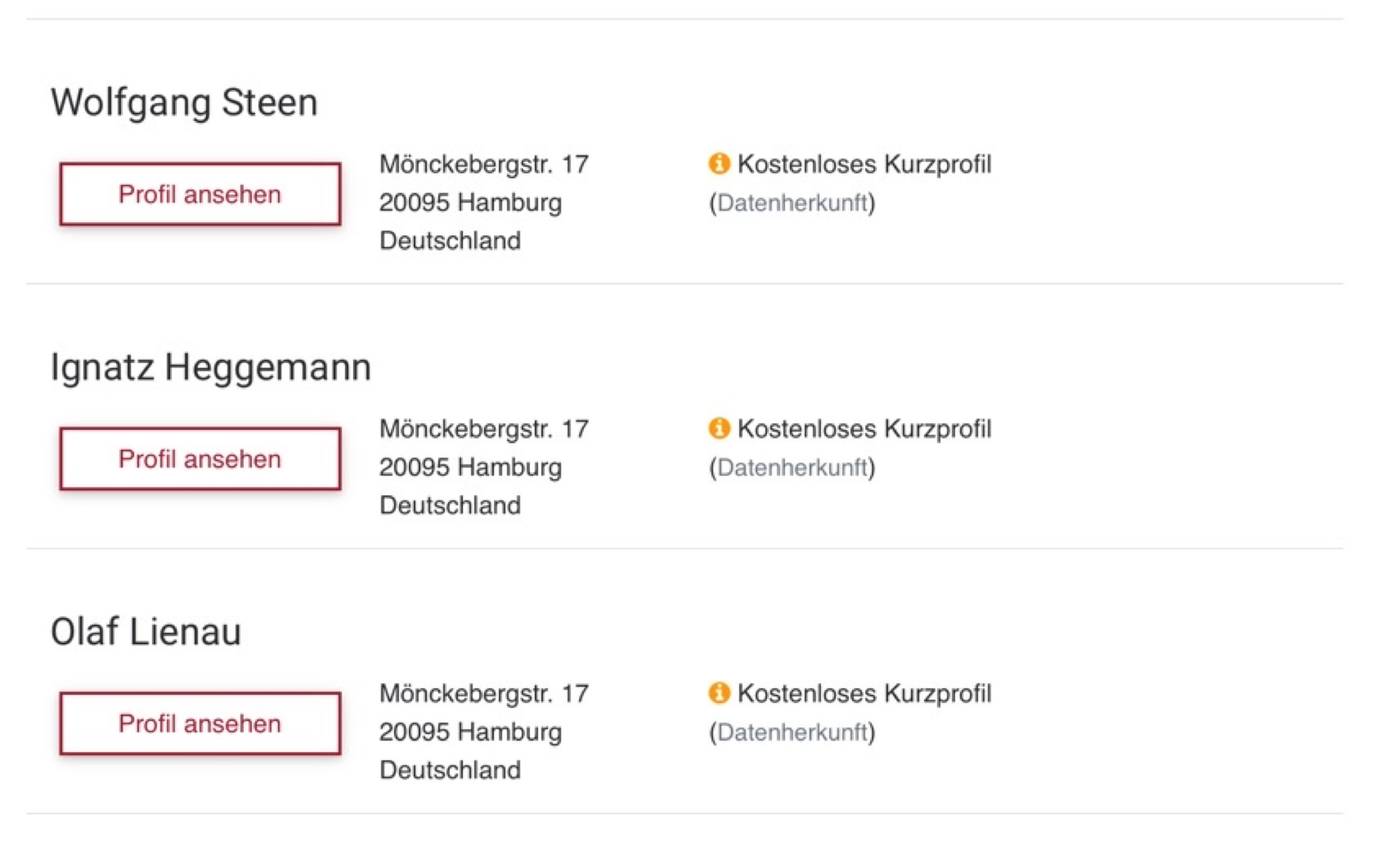Click the Ignatz Heggemann name heading

[x=211, y=368]
